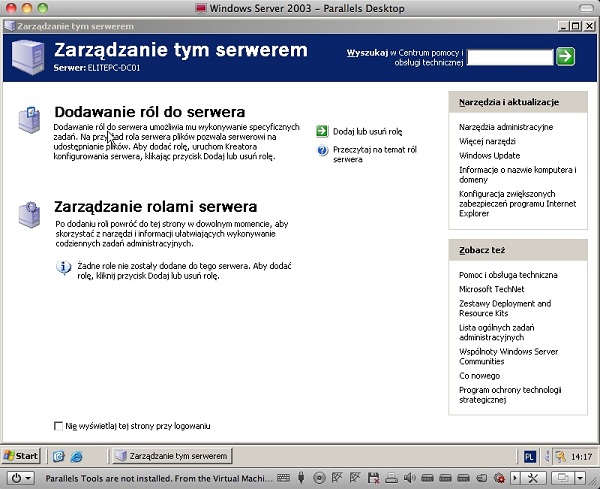Click the green Mac zoom window button

[43, 8]
